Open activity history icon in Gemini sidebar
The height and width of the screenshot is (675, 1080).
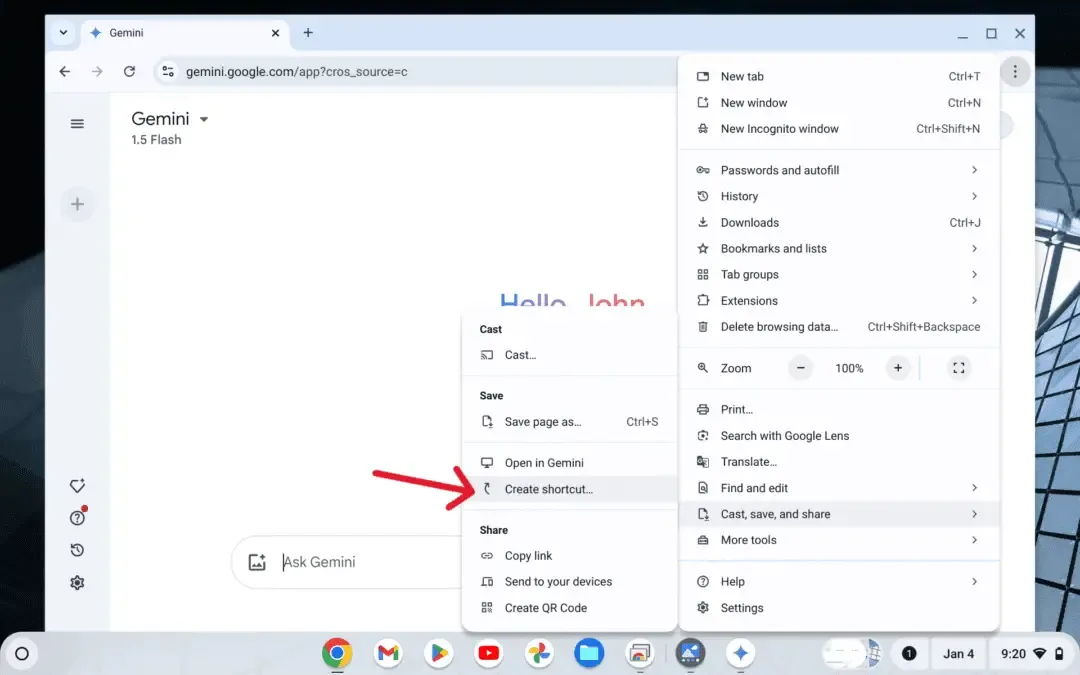[x=77, y=550]
